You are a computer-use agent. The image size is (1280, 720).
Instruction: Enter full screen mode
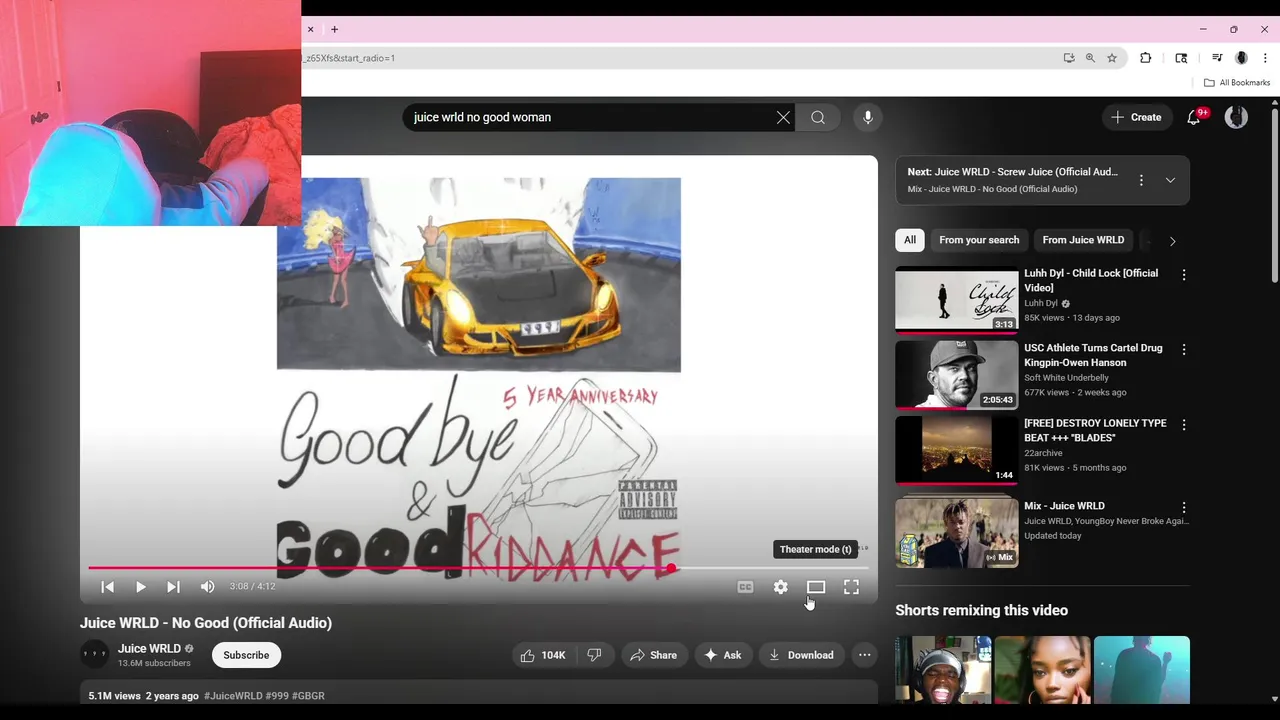(x=851, y=587)
